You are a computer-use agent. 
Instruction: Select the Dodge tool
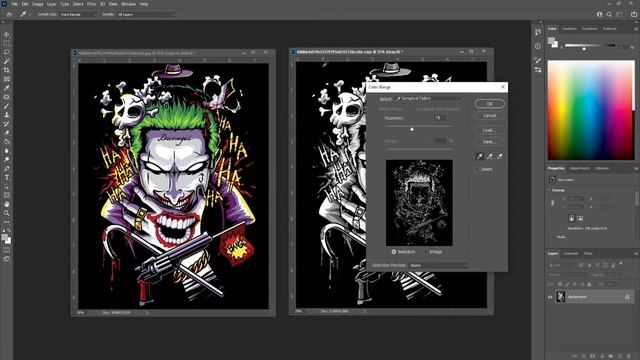(x=7, y=160)
